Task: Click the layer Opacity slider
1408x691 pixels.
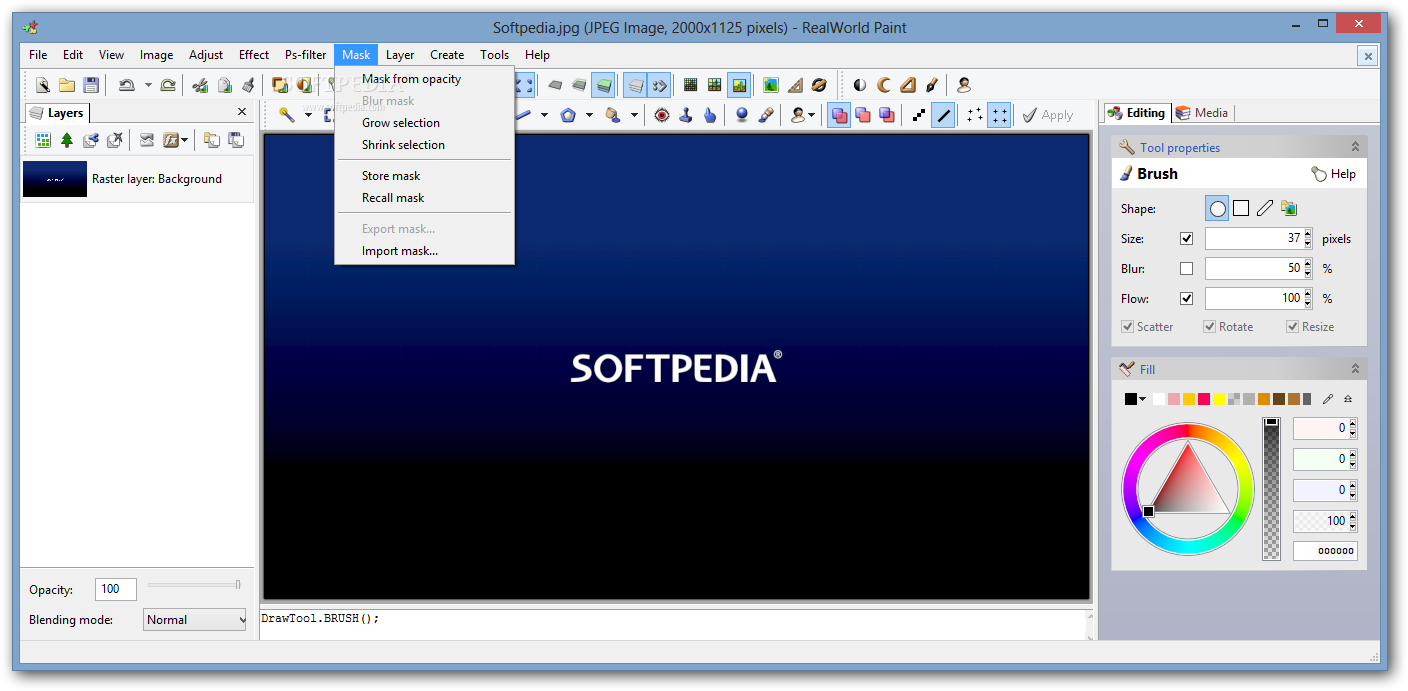Action: point(194,585)
